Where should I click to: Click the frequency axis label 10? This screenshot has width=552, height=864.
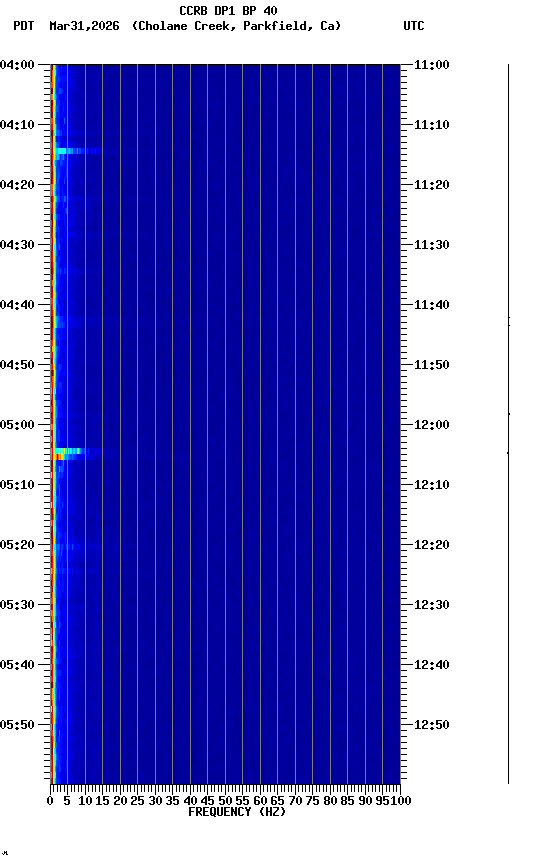pos(85,801)
